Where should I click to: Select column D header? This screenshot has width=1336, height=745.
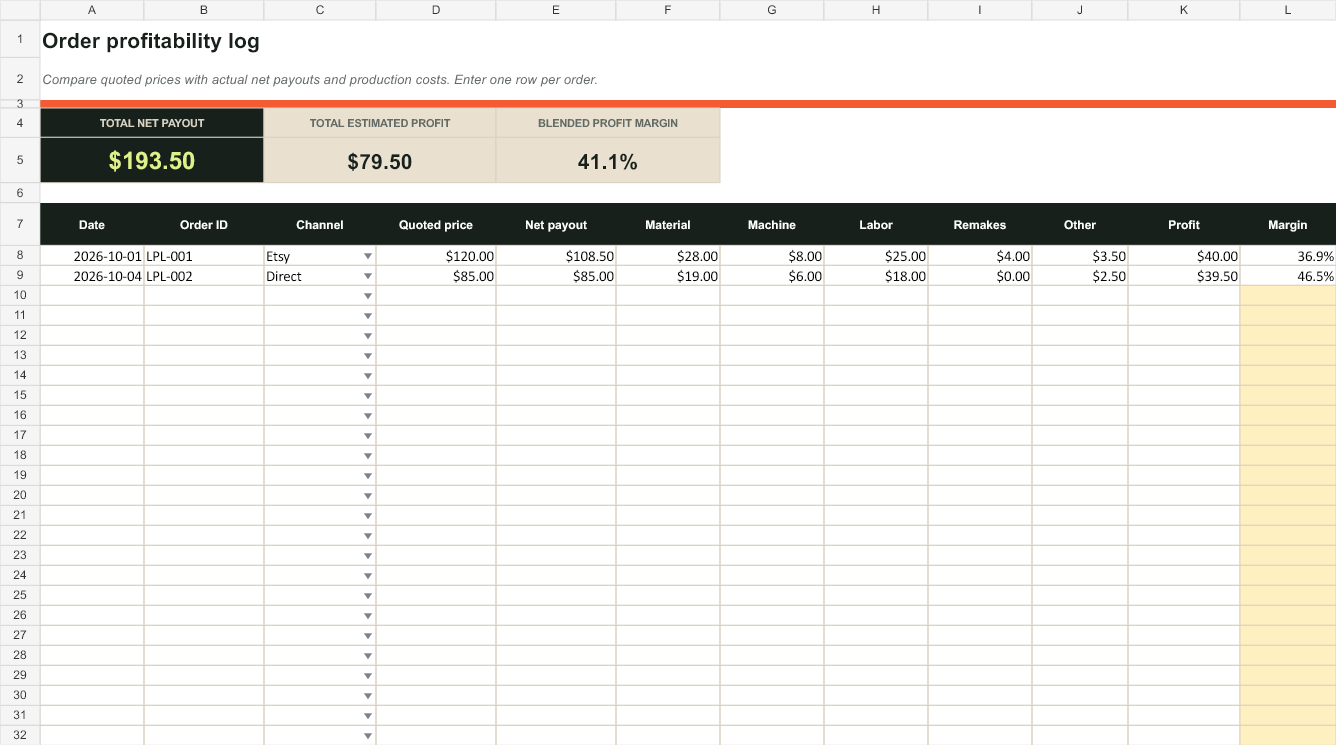[x=436, y=10]
